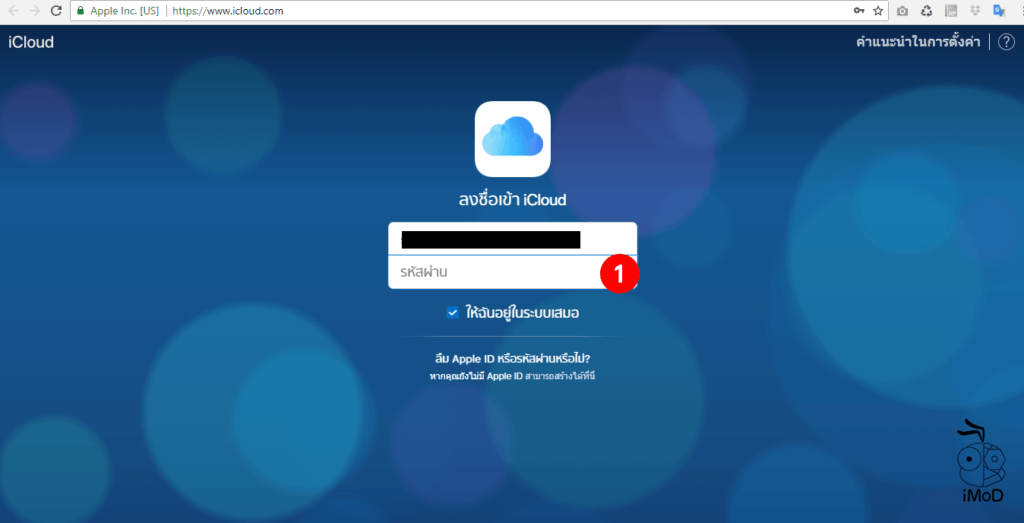Click the password input field
The image size is (1024, 523).
tap(513, 272)
